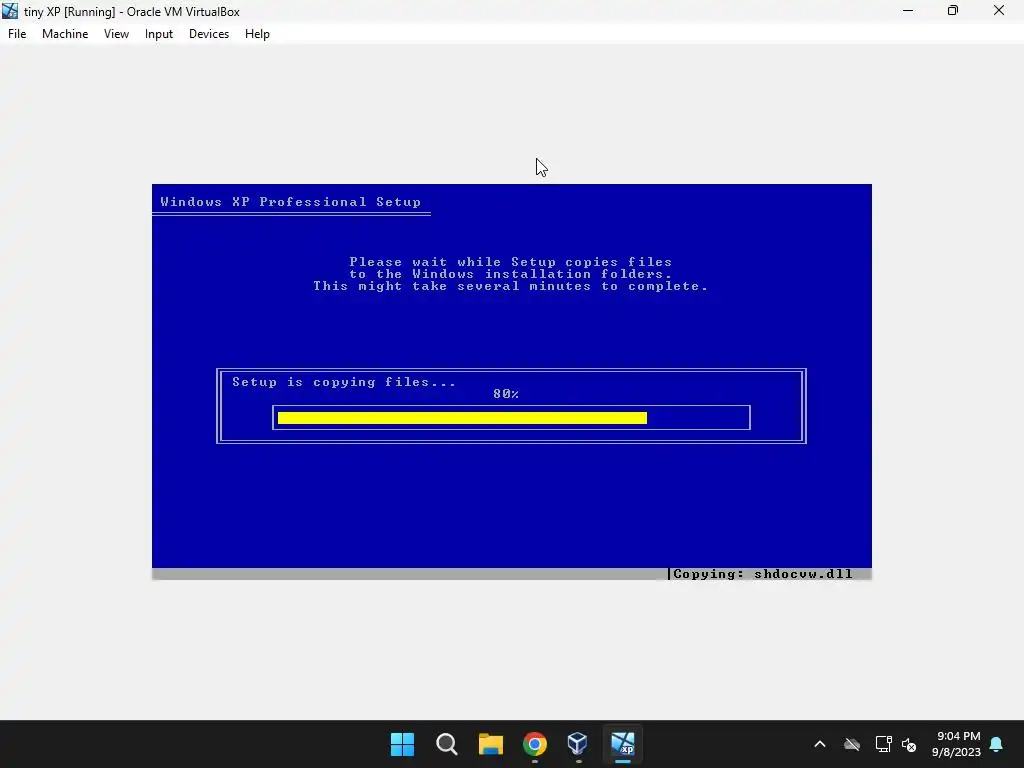Open the Windows Start menu

pos(402,744)
